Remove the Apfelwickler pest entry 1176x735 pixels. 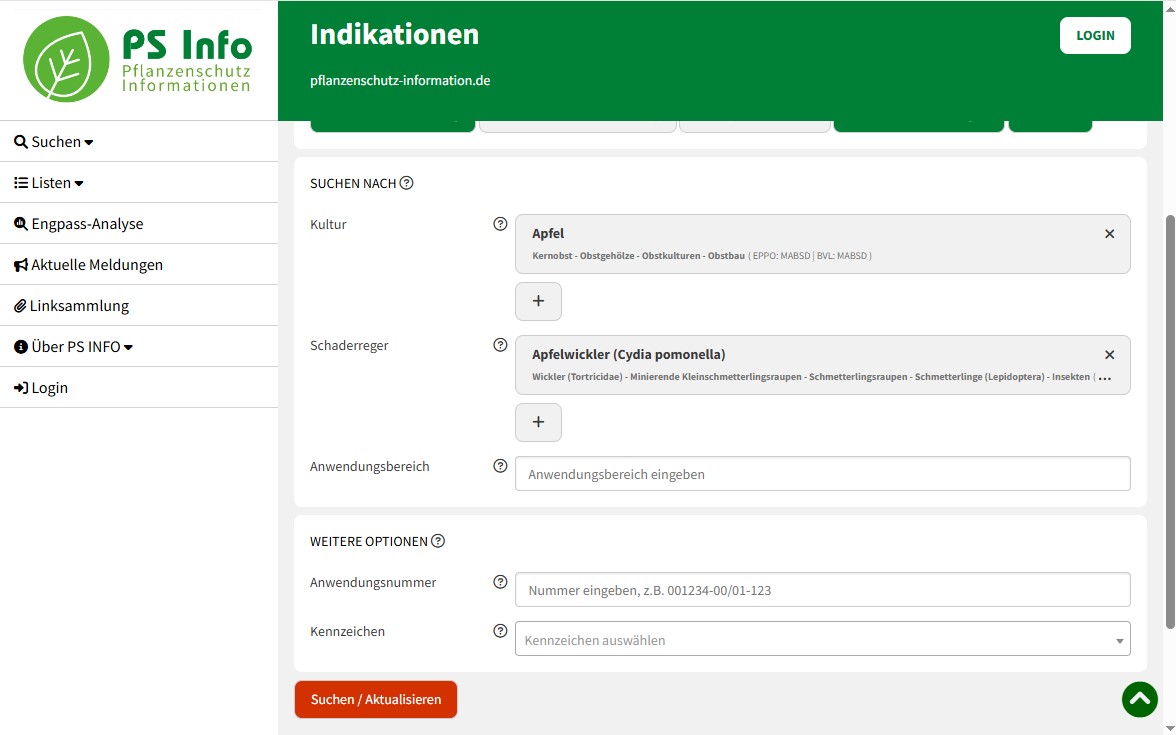click(1109, 355)
